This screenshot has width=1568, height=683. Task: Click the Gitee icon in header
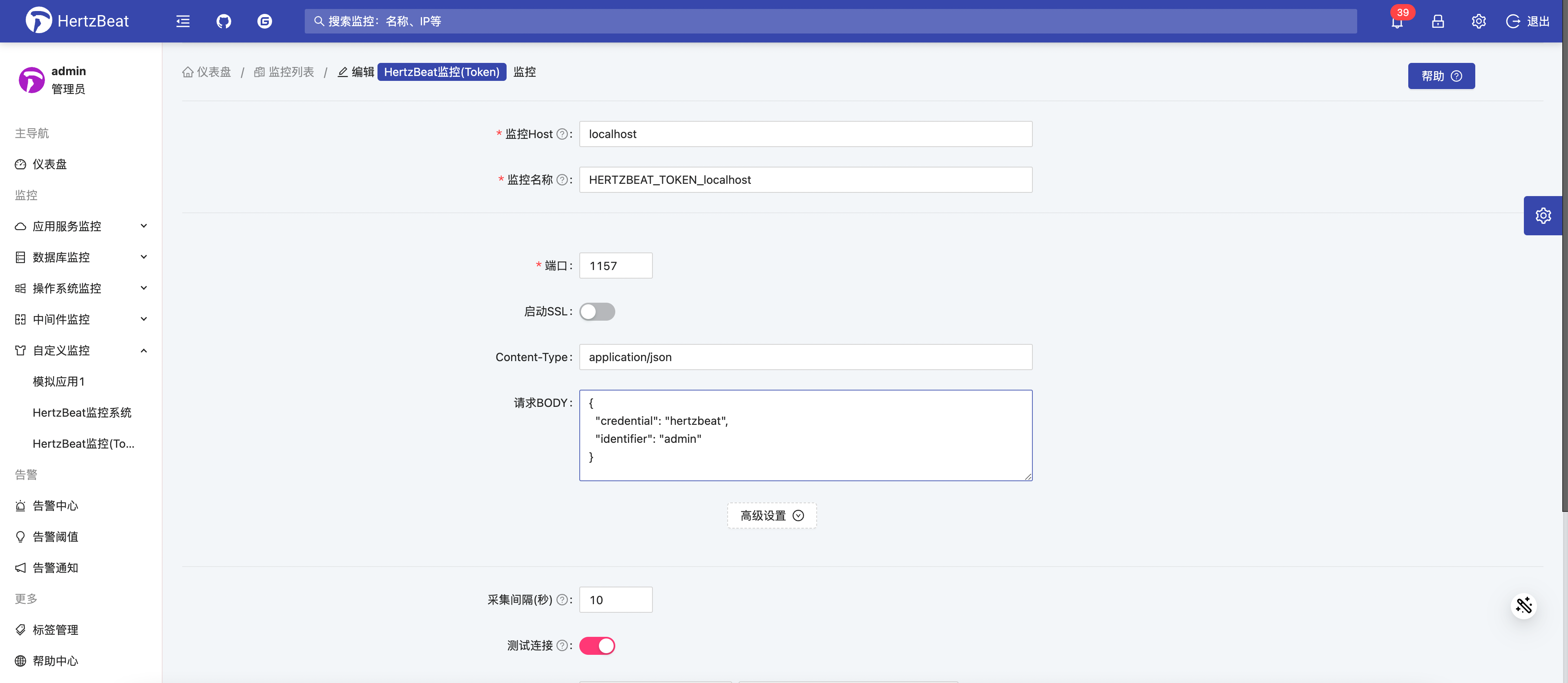(264, 21)
